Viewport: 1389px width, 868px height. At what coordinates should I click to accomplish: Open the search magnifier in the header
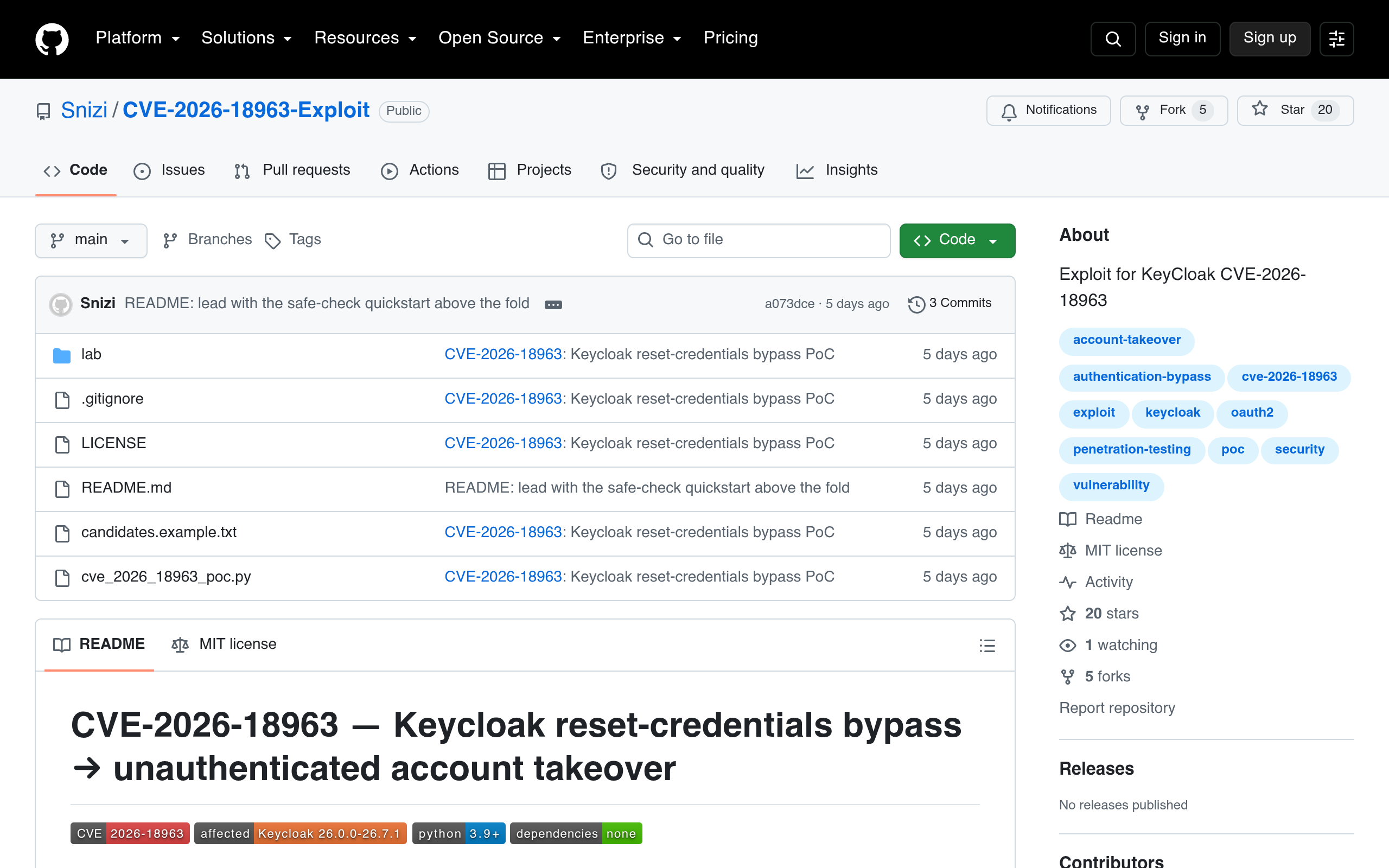click(x=1113, y=39)
